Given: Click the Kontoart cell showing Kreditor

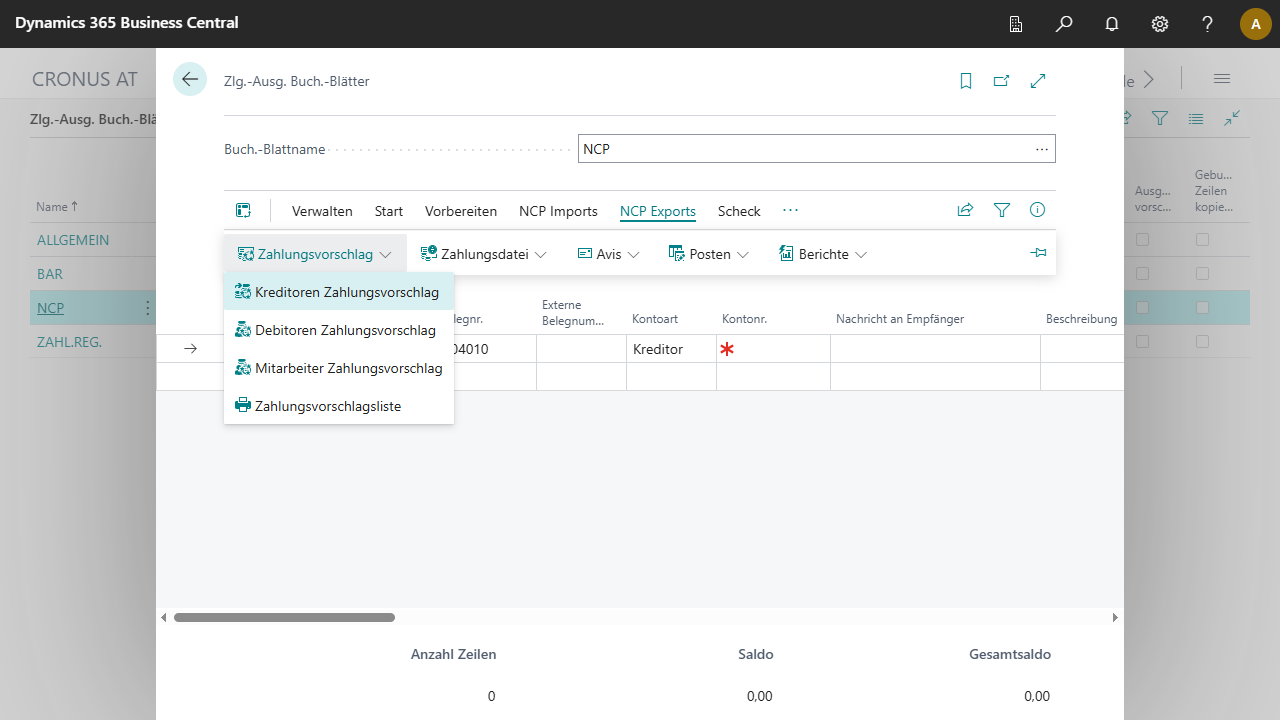Looking at the screenshot, I should (x=671, y=349).
